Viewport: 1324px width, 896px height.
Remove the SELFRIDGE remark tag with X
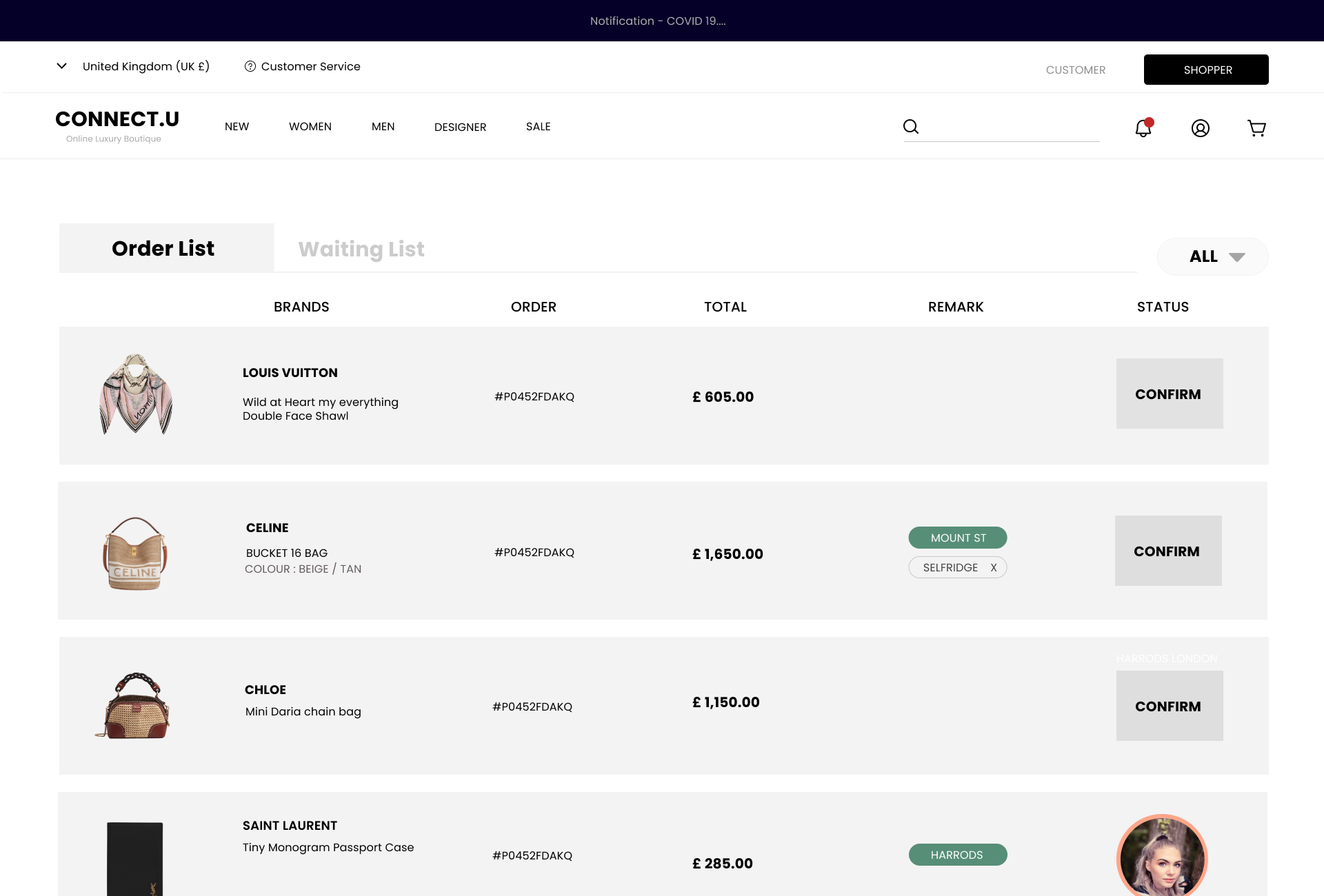pos(994,567)
